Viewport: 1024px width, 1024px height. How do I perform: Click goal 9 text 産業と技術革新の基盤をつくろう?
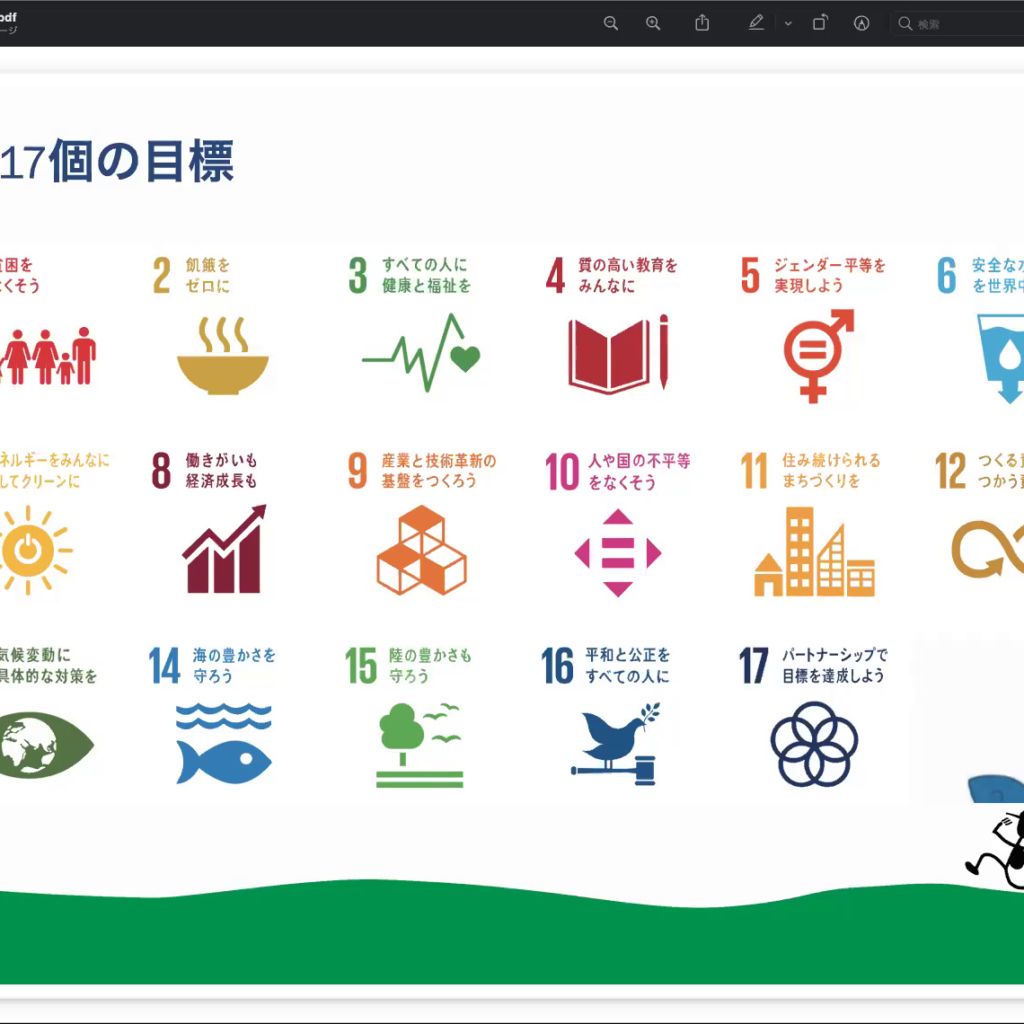(x=439, y=470)
